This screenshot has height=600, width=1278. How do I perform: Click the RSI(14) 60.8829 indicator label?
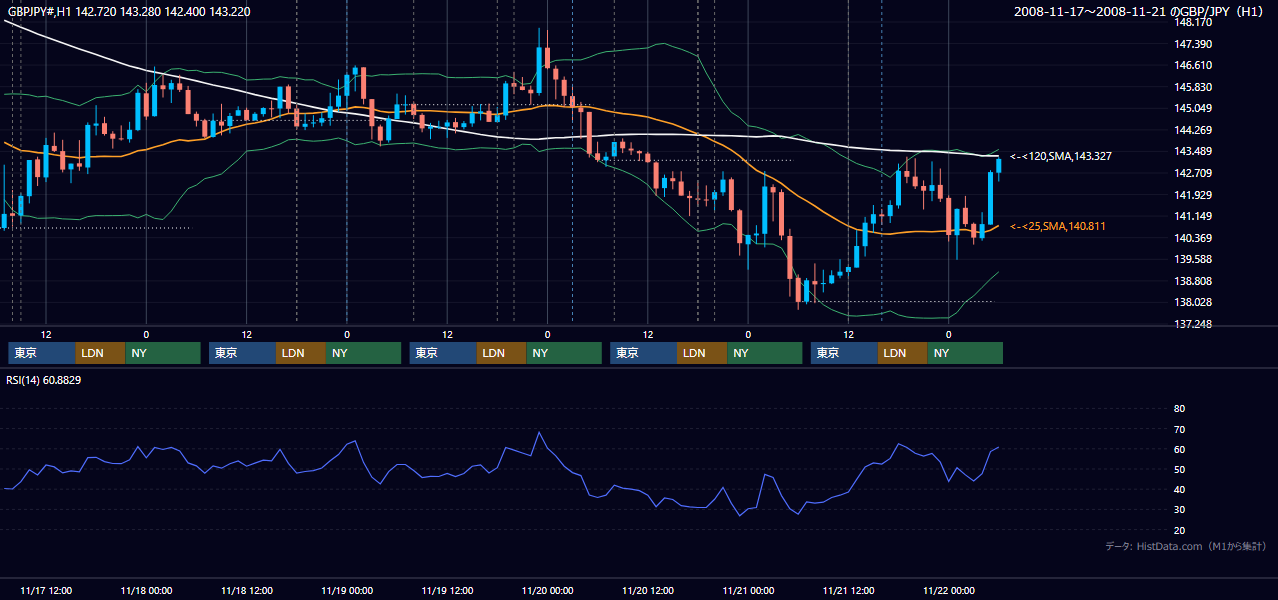(x=44, y=380)
